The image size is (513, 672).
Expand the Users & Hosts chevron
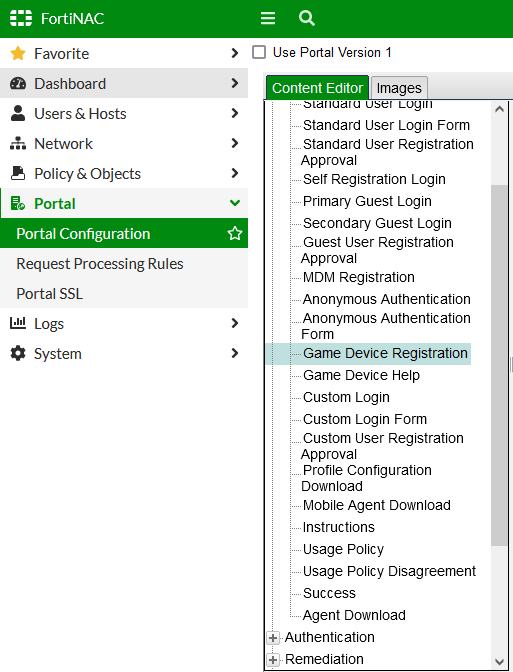(234, 113)
